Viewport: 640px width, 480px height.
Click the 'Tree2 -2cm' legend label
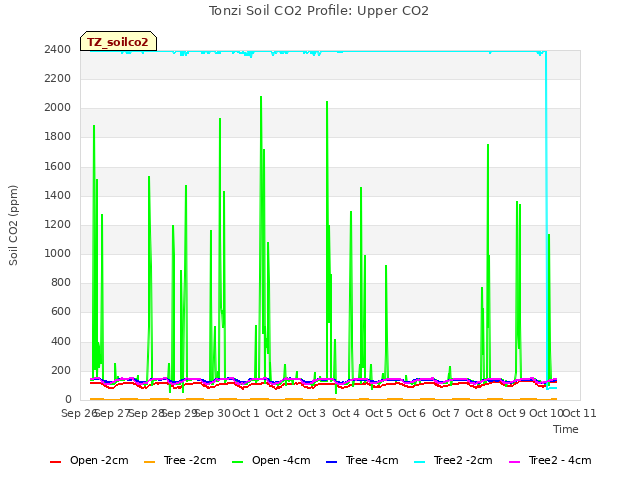pos(463,460)
